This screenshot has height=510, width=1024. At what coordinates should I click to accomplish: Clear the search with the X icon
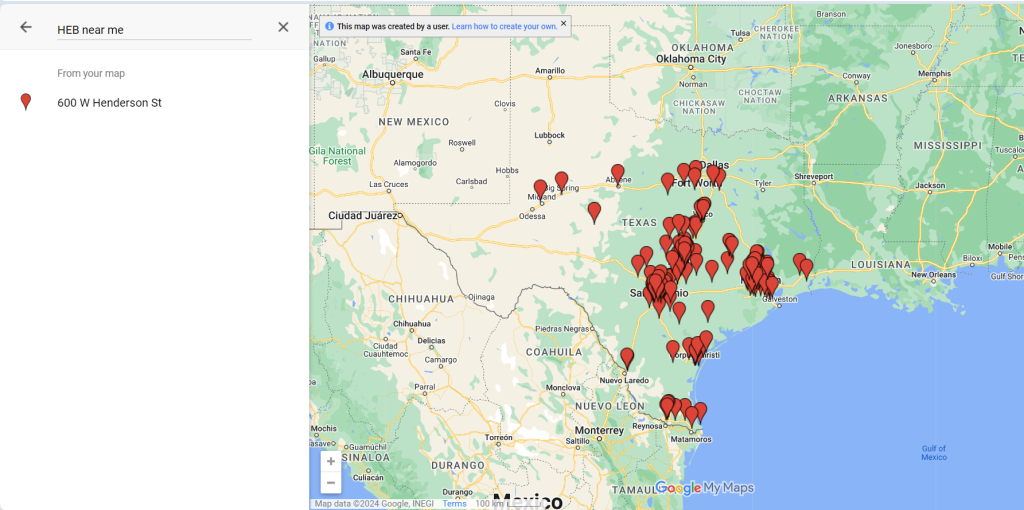point(283,28)
